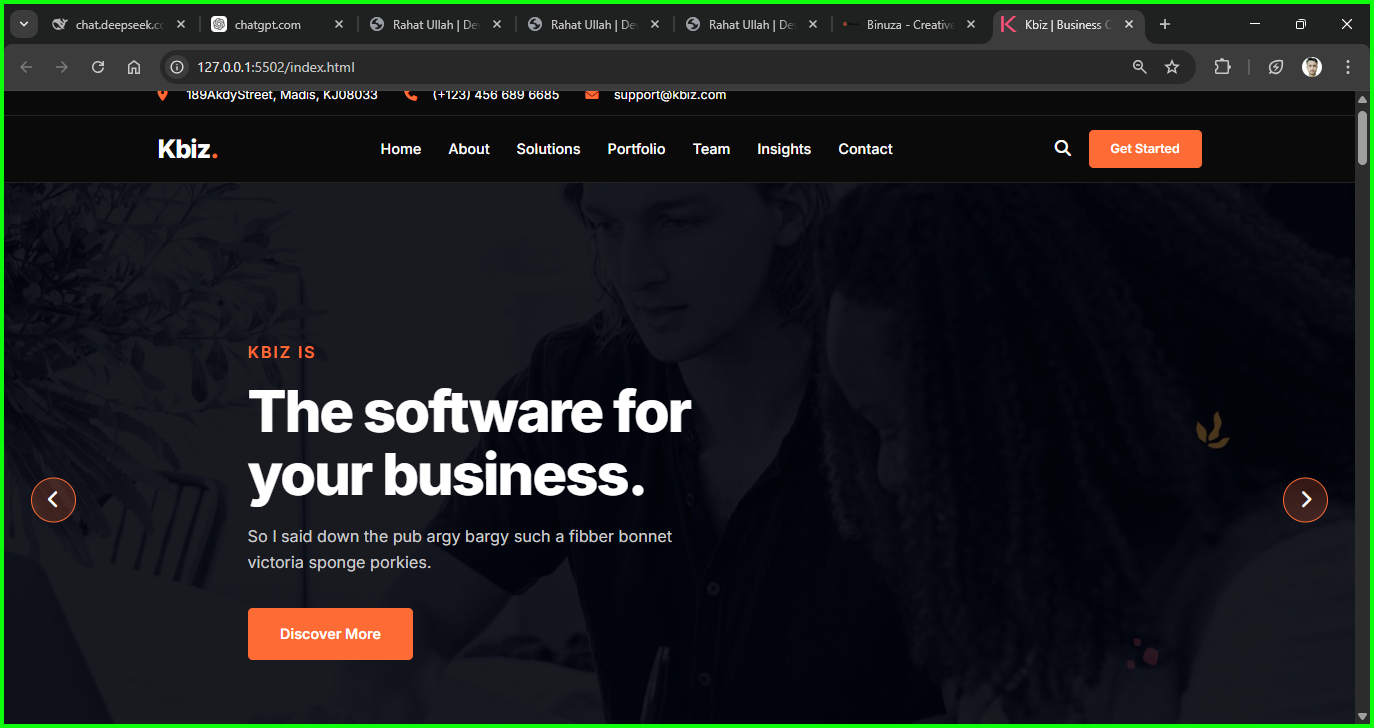Open the browser tab search chevron

22,23
